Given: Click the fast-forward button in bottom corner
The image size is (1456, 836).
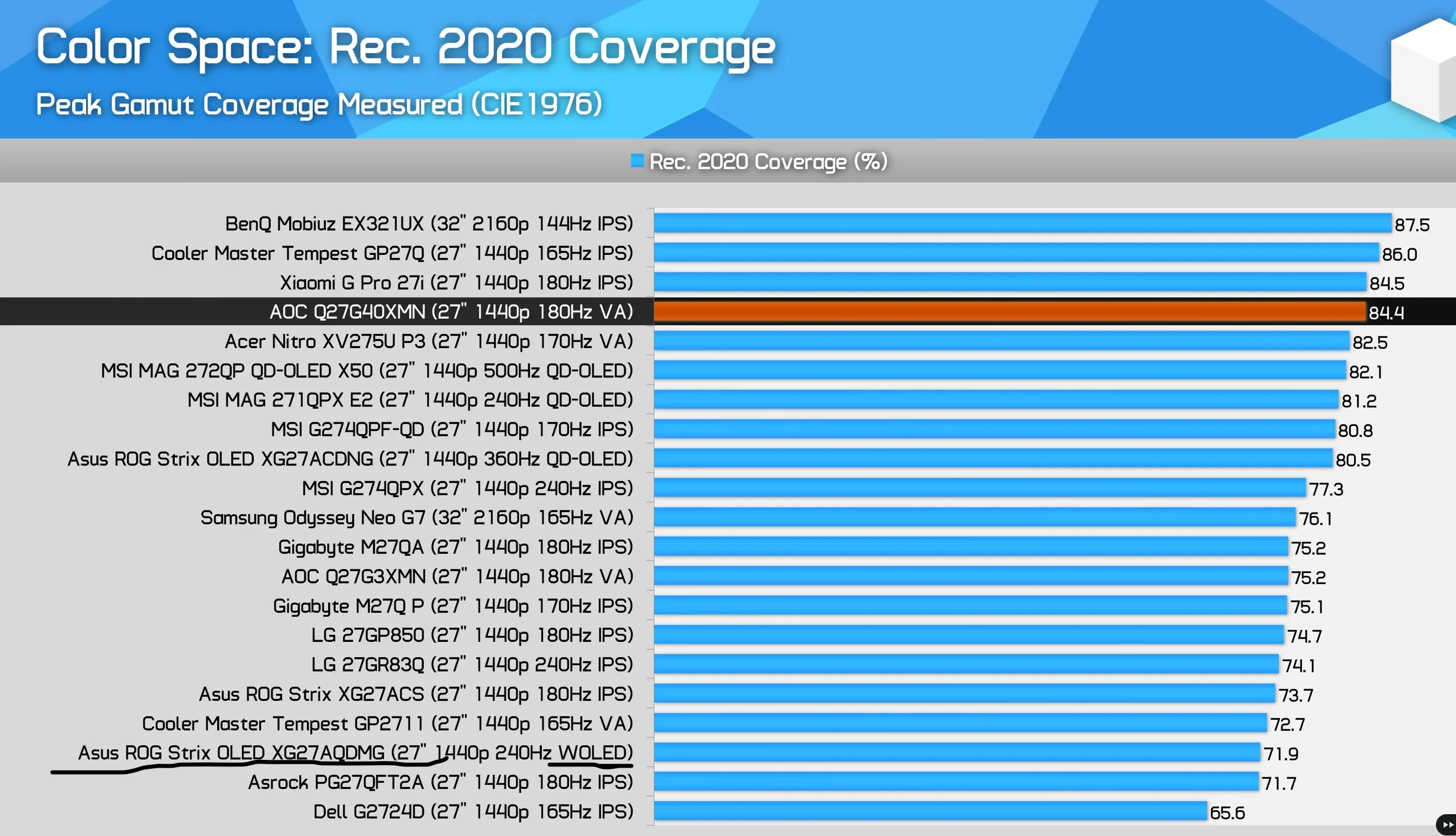Looking at the screenshot, I should click(x=1447, y=824).
